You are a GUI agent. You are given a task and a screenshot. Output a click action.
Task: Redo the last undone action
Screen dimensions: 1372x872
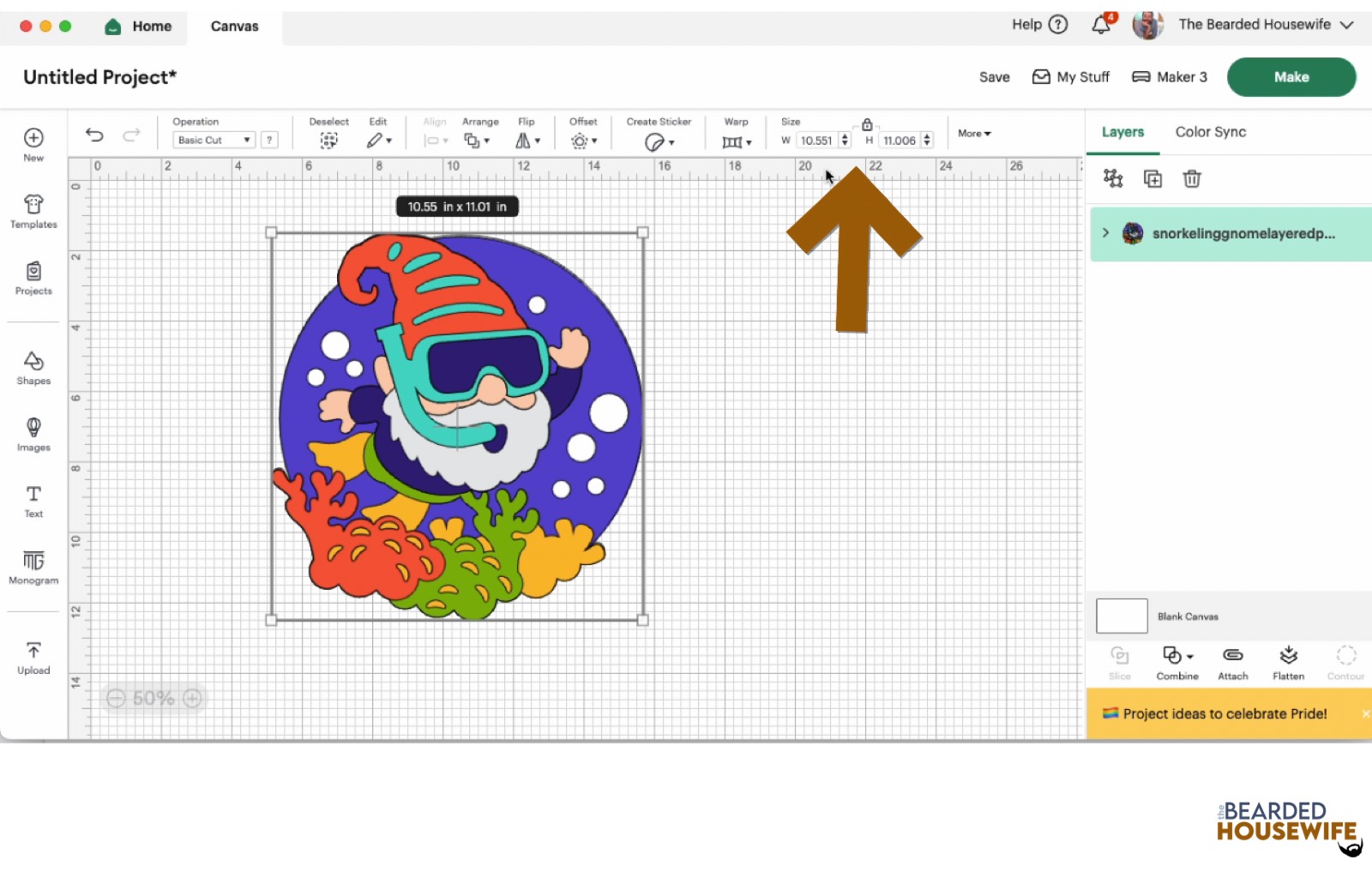(x=131, y=135)
